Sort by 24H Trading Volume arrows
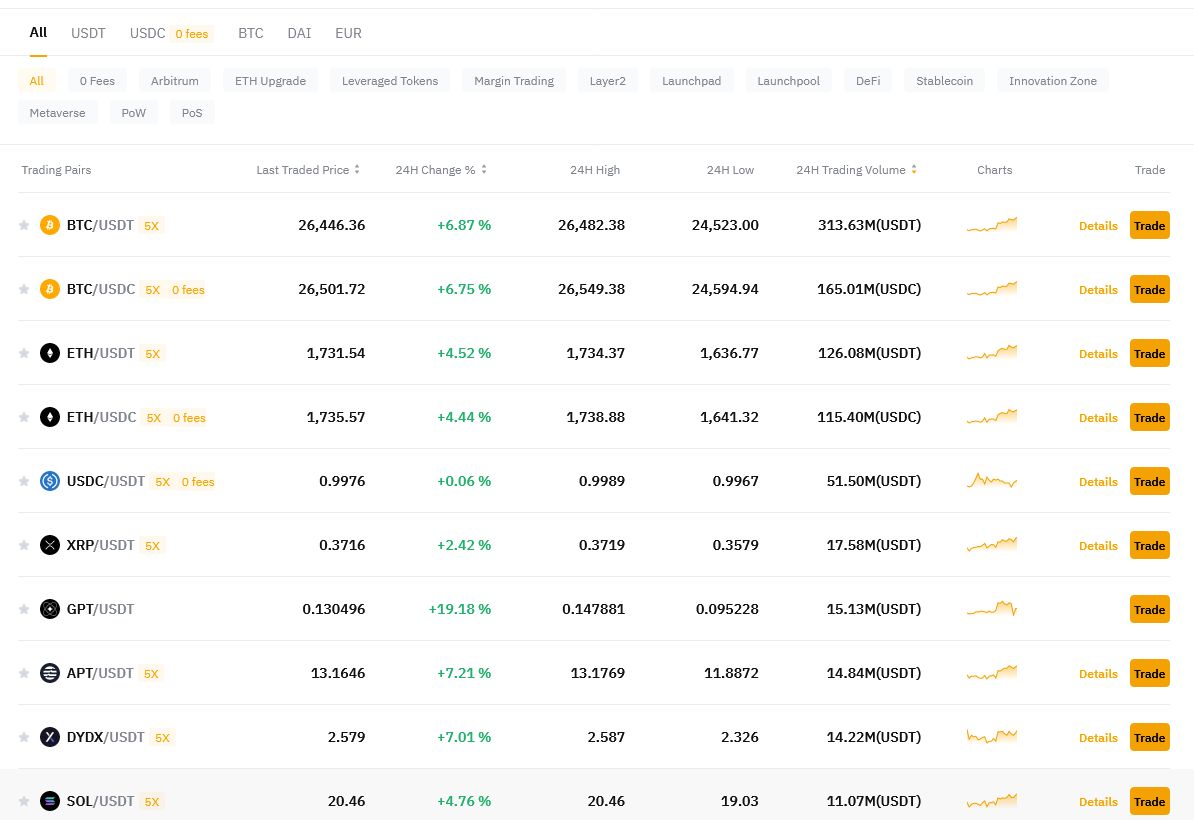 tap(914, 170)
